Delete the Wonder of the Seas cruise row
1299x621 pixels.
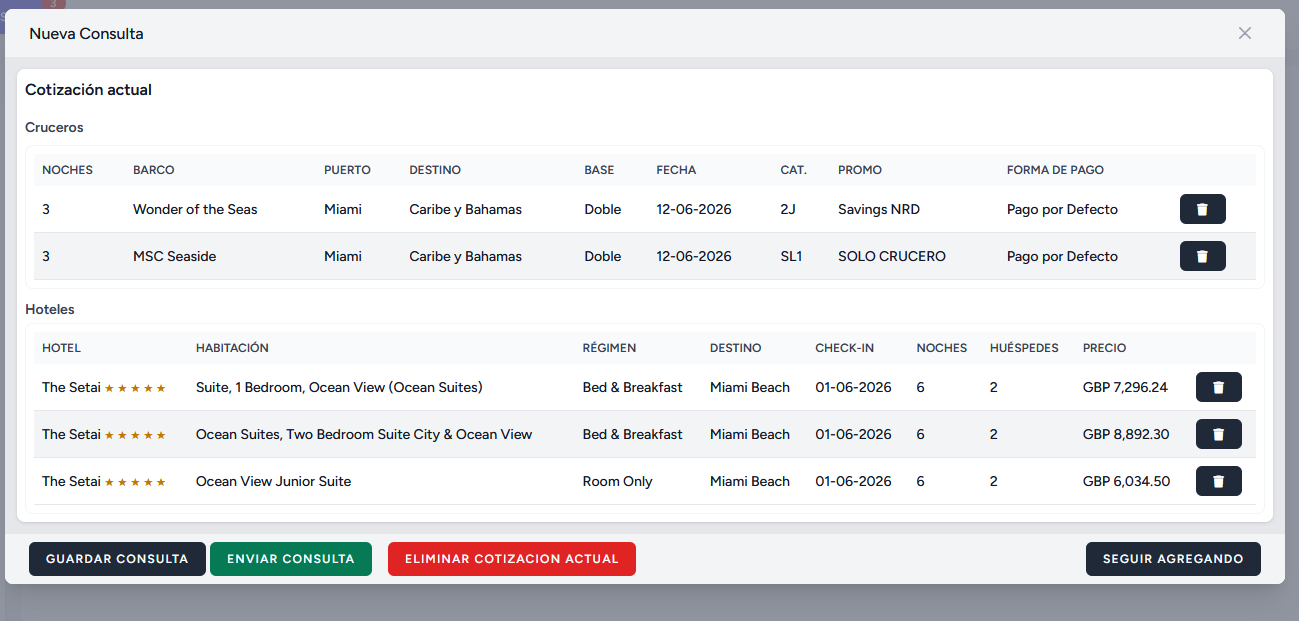pyautogui.click(x=1202, y=209)
